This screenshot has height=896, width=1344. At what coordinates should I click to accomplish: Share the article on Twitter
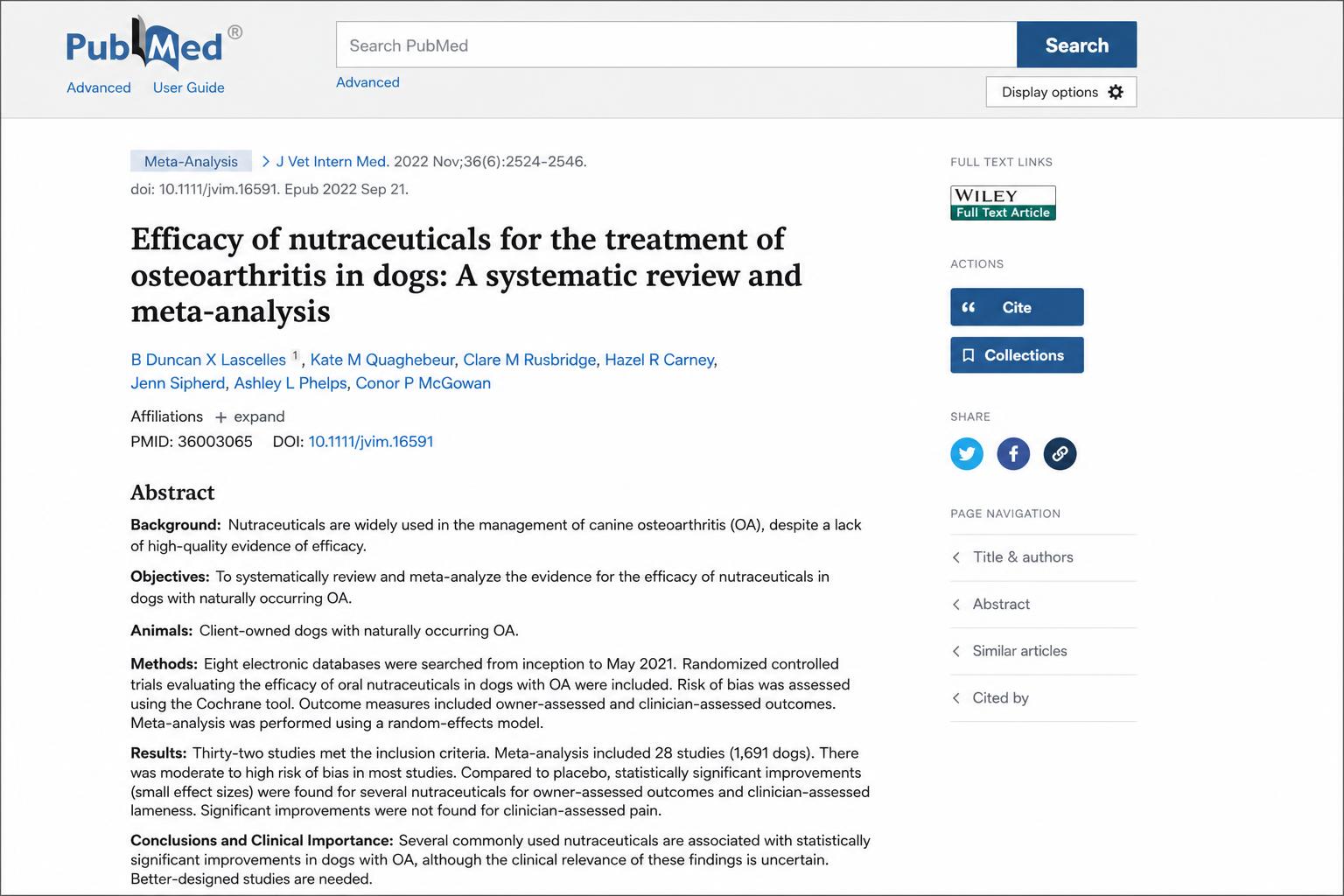pyautogui.click(x=967, y=453)
